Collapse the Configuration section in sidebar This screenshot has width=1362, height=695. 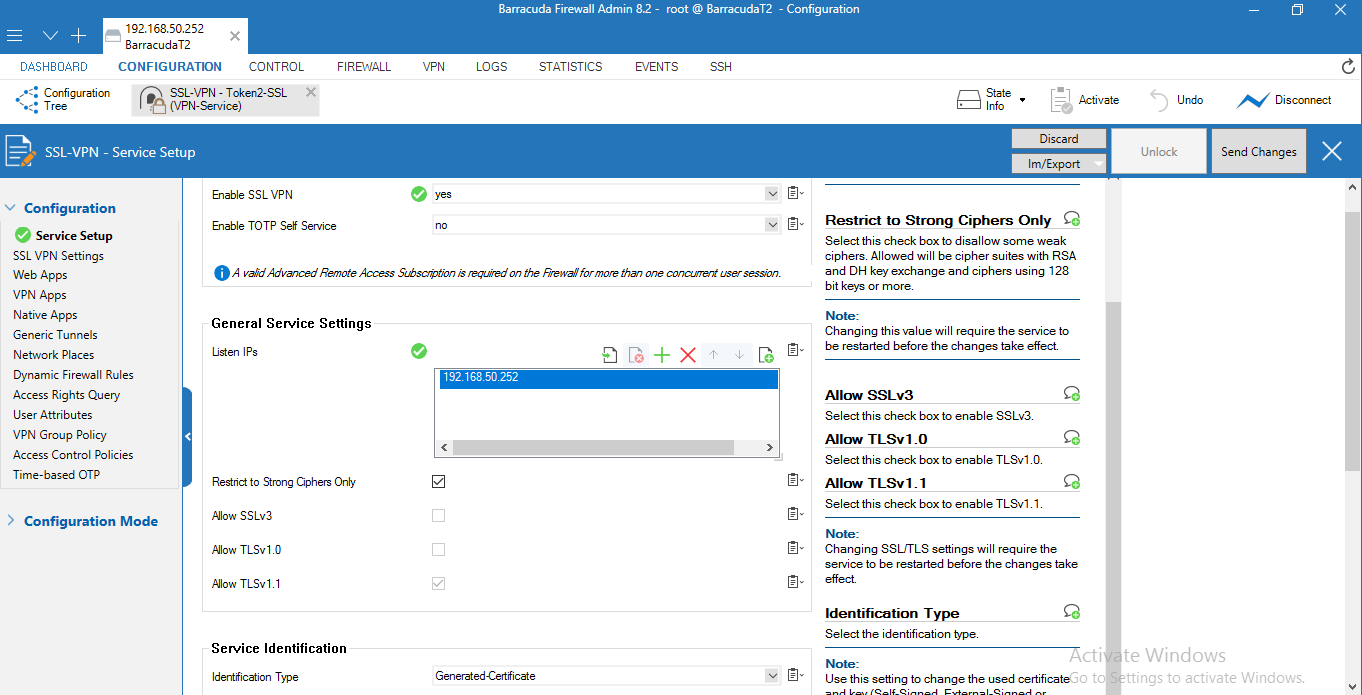tap(11, 208)
